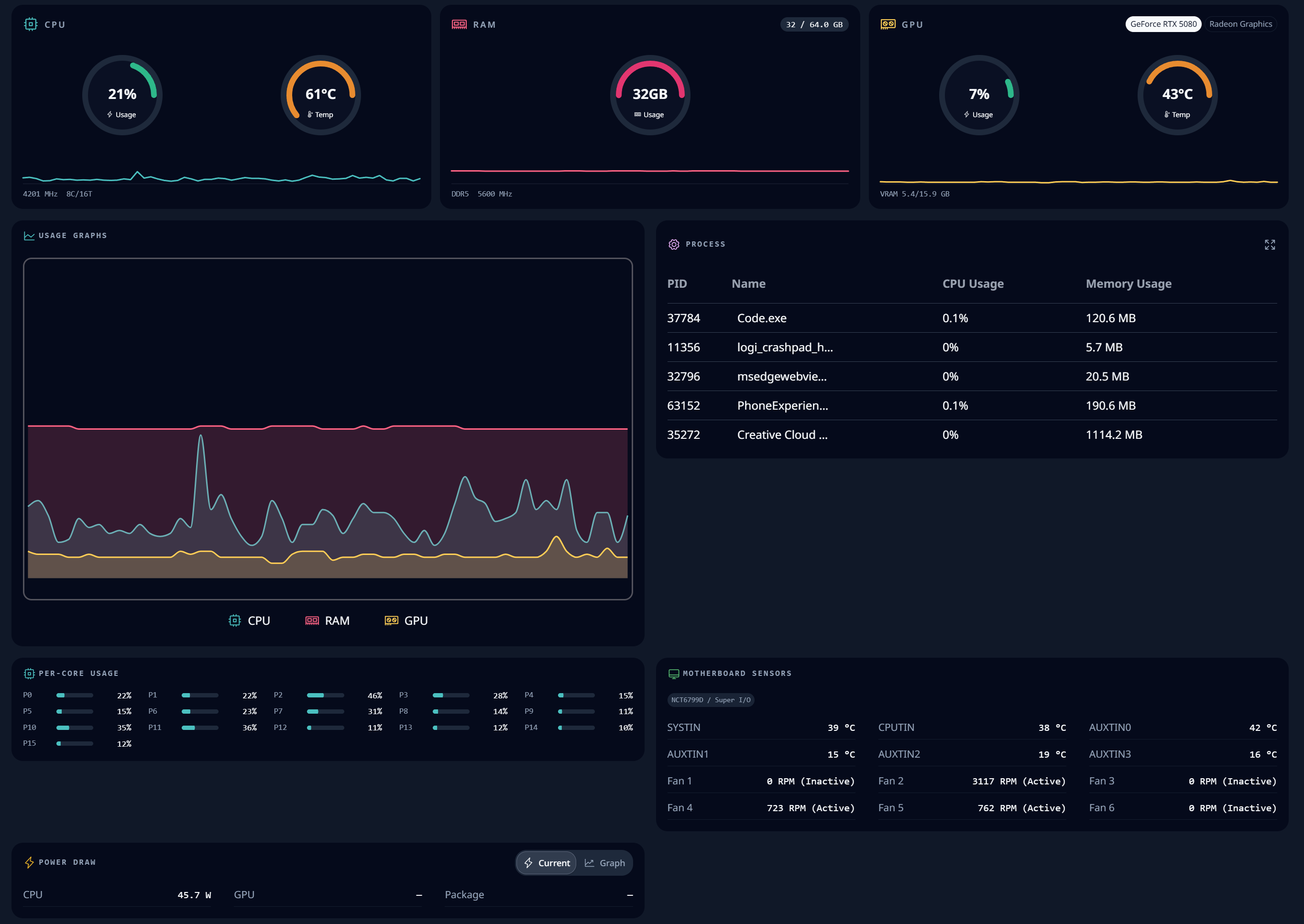This screenshot has width=1304, height=924.
Task: Click the Motherboard Sensors monitor icon
Action: (x=673, y=673)
